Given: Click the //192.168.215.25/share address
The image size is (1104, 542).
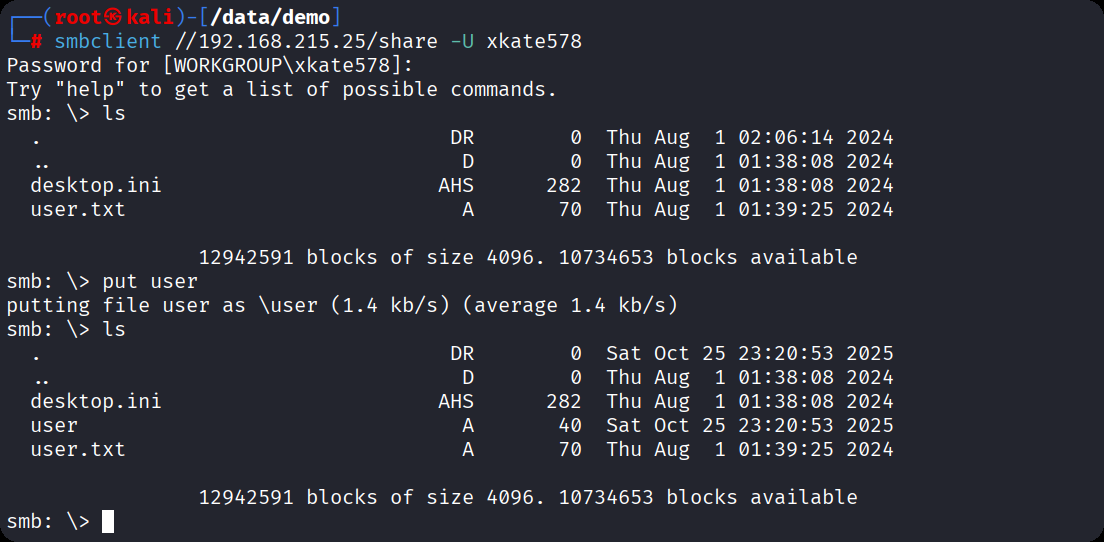Looking at the screenshot, I should click(305, 41).
